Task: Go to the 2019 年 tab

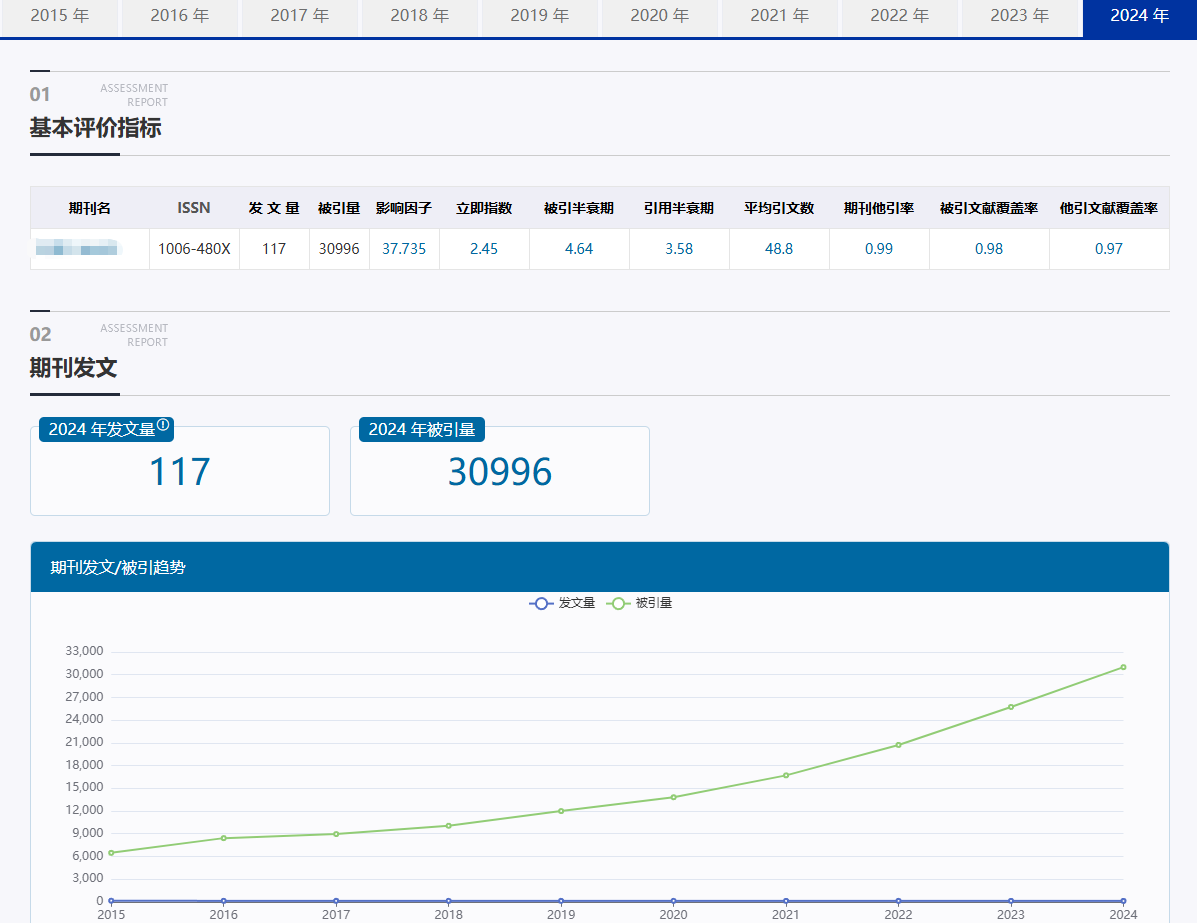Action: 540,17
